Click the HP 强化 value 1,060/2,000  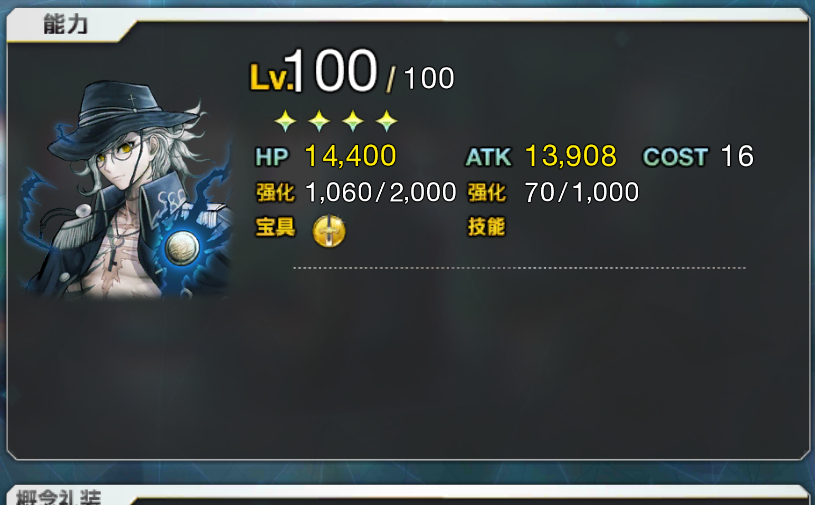point(380,192)
